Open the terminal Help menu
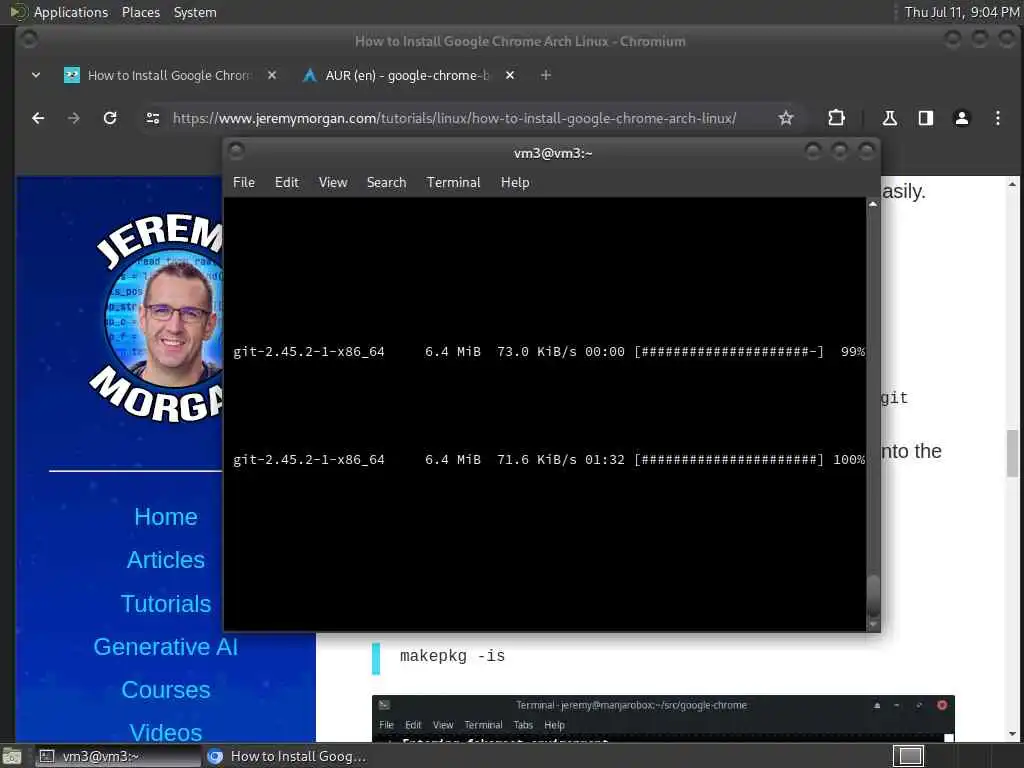1024x768 pixels. [515, 183]
